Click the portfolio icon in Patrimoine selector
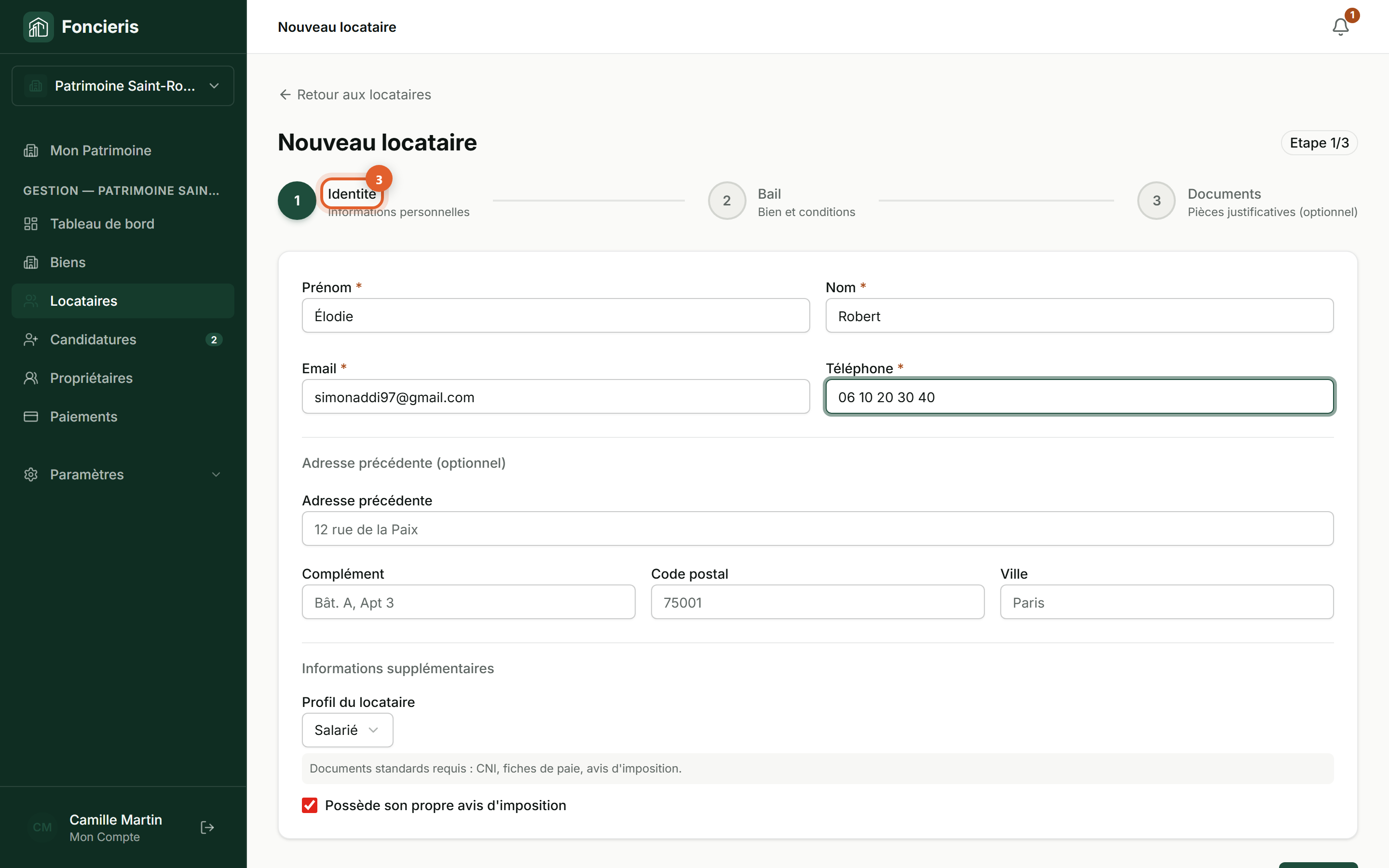1389x868 pixels. click(36, 86)
